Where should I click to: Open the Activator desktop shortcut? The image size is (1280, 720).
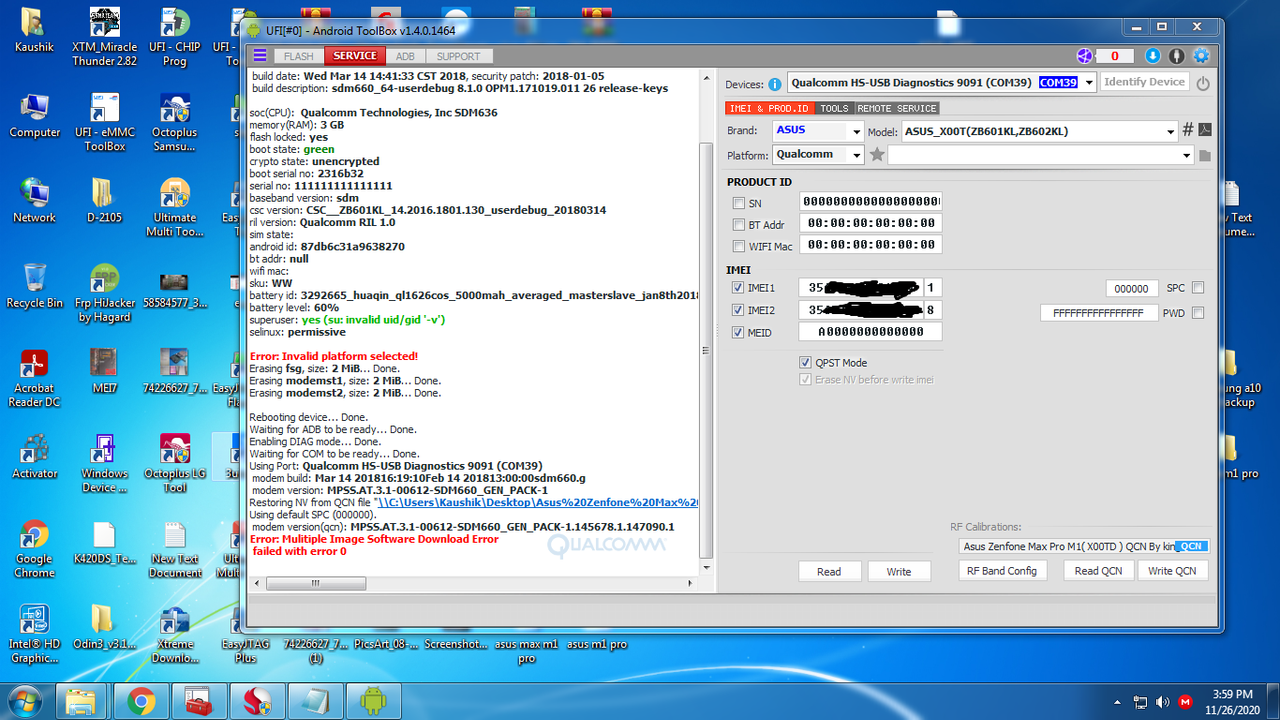pyautogui.click(x=34, y=457)
